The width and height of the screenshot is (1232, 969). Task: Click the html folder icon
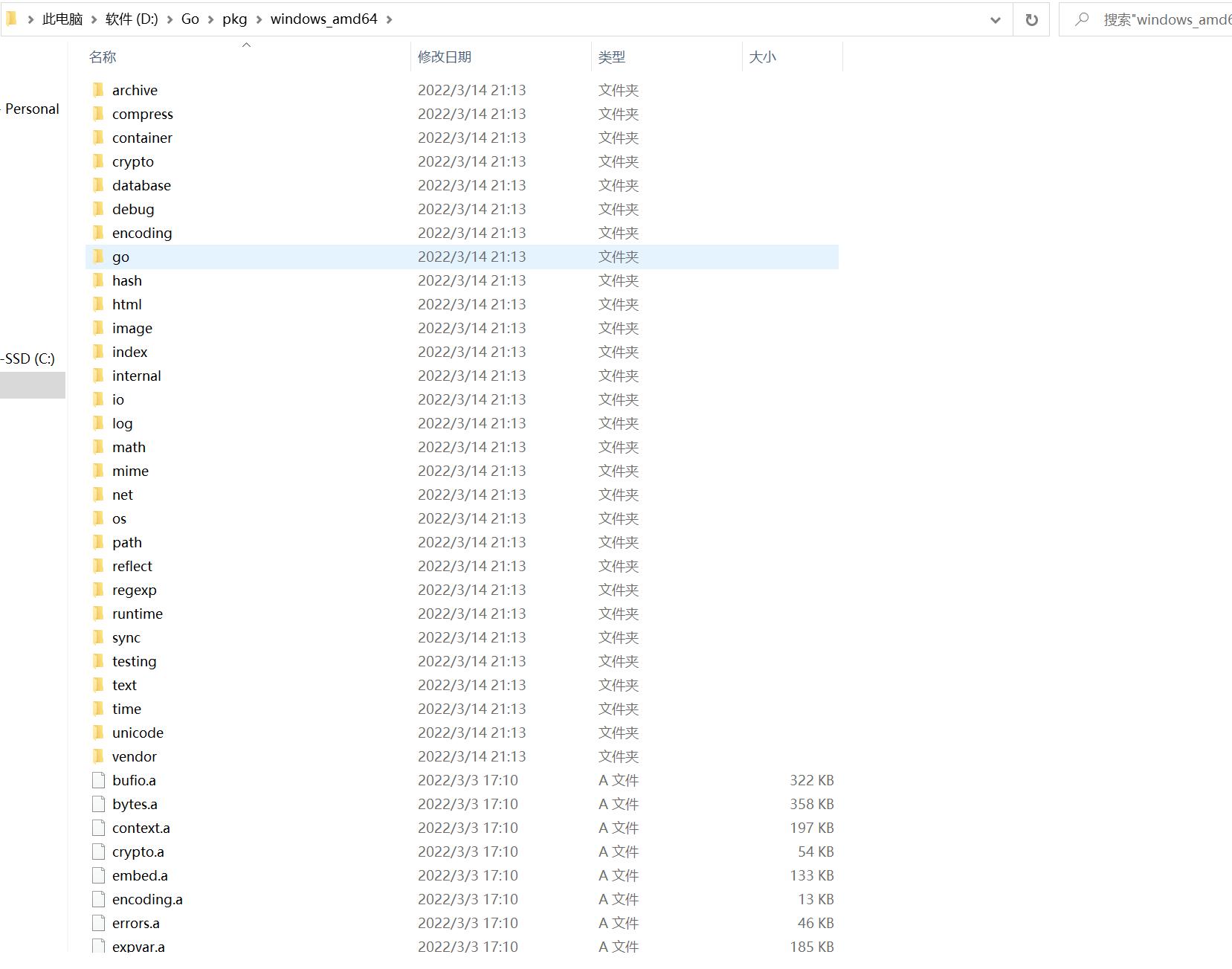[98, 304]
